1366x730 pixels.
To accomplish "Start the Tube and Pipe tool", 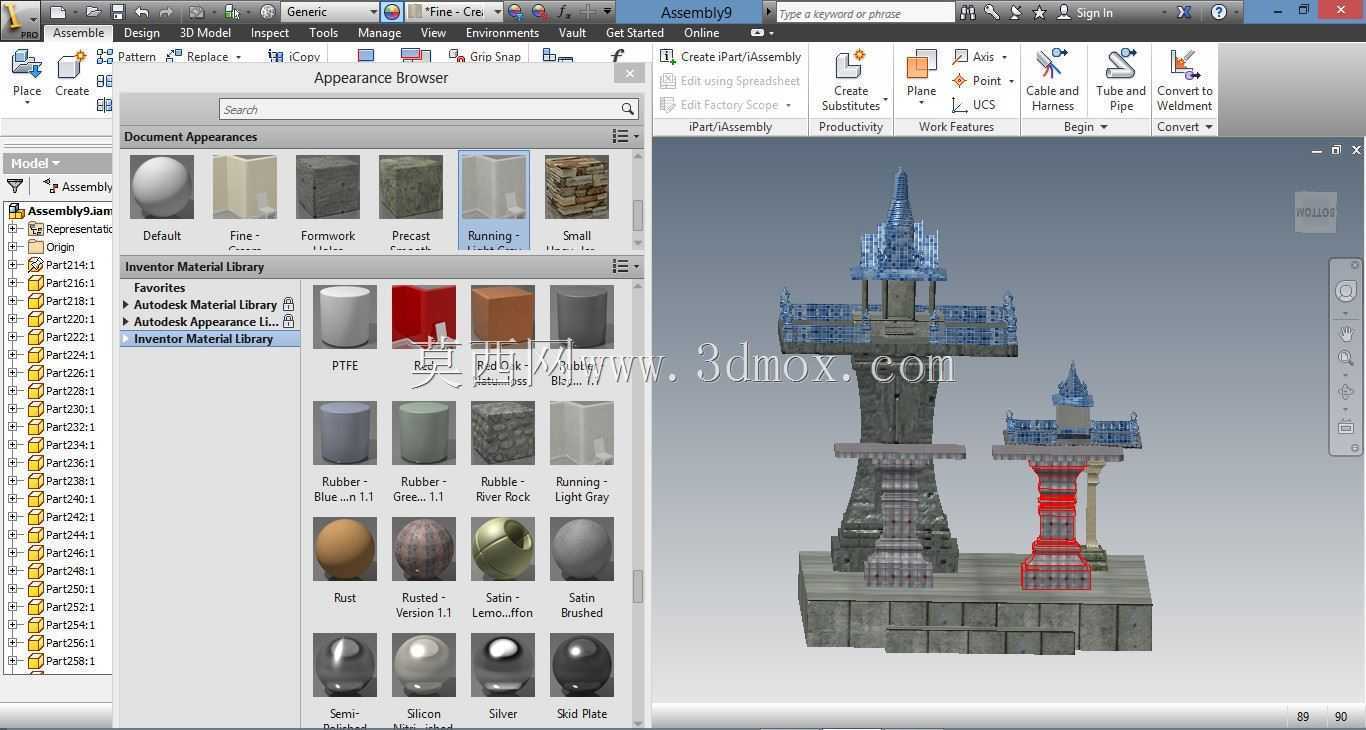I will pos(1121,80).
